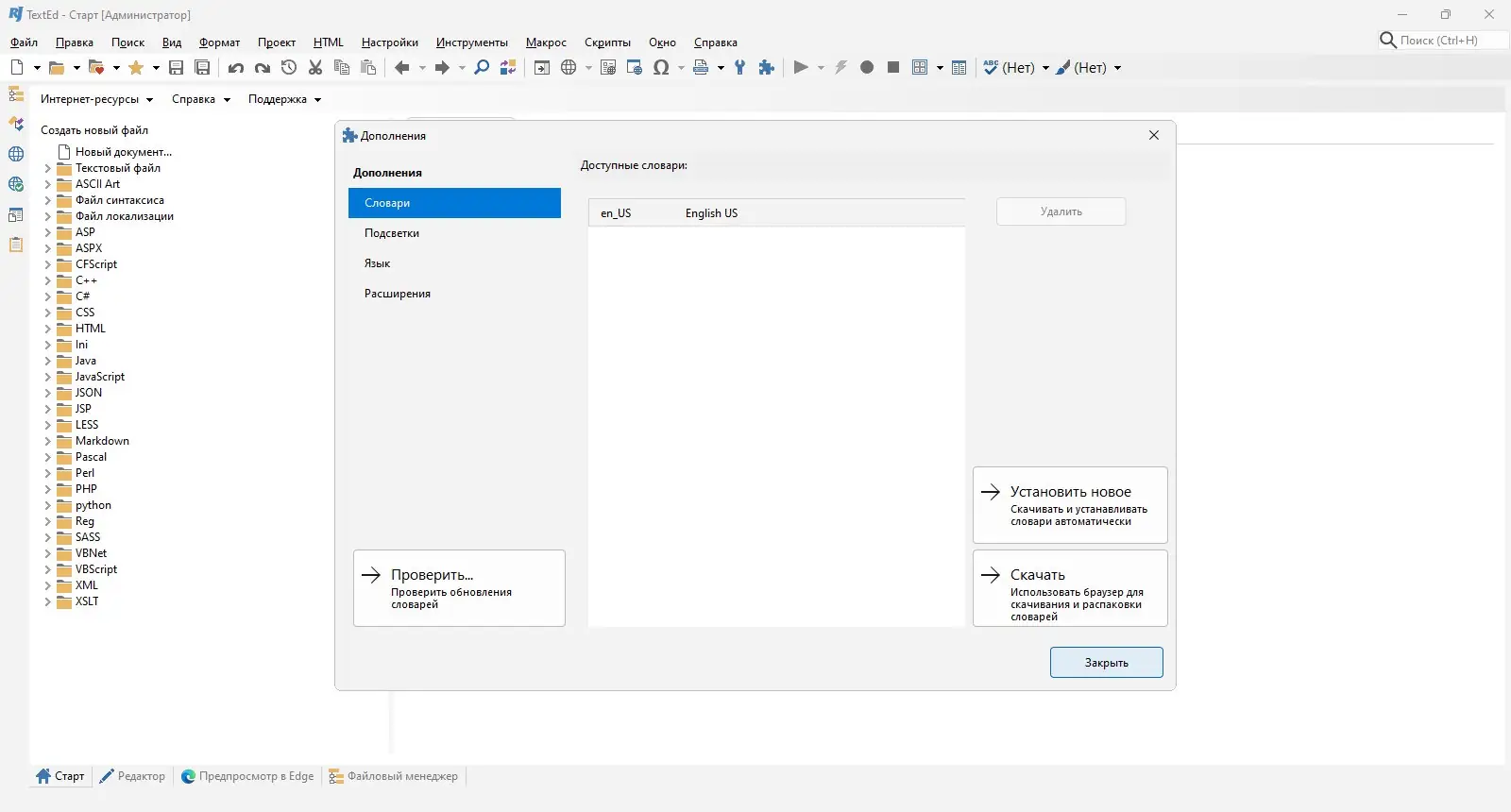The width and height of the screenshot is (1511, 812).
Task: Click the record macro circle icon
Action: point(867,67)
